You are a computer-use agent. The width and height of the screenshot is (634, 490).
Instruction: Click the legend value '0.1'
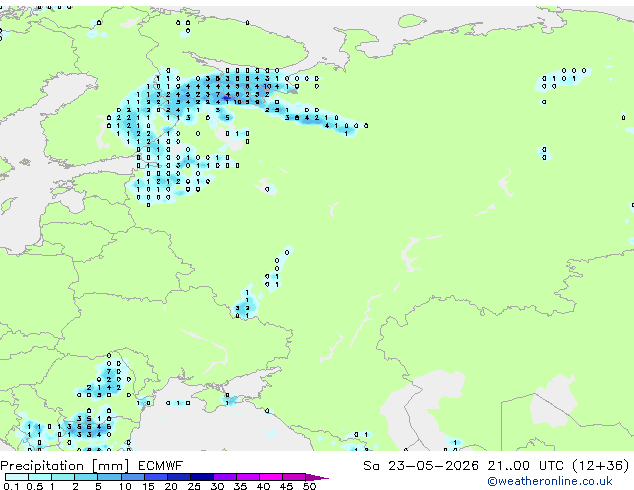click(x=11, y=486)
